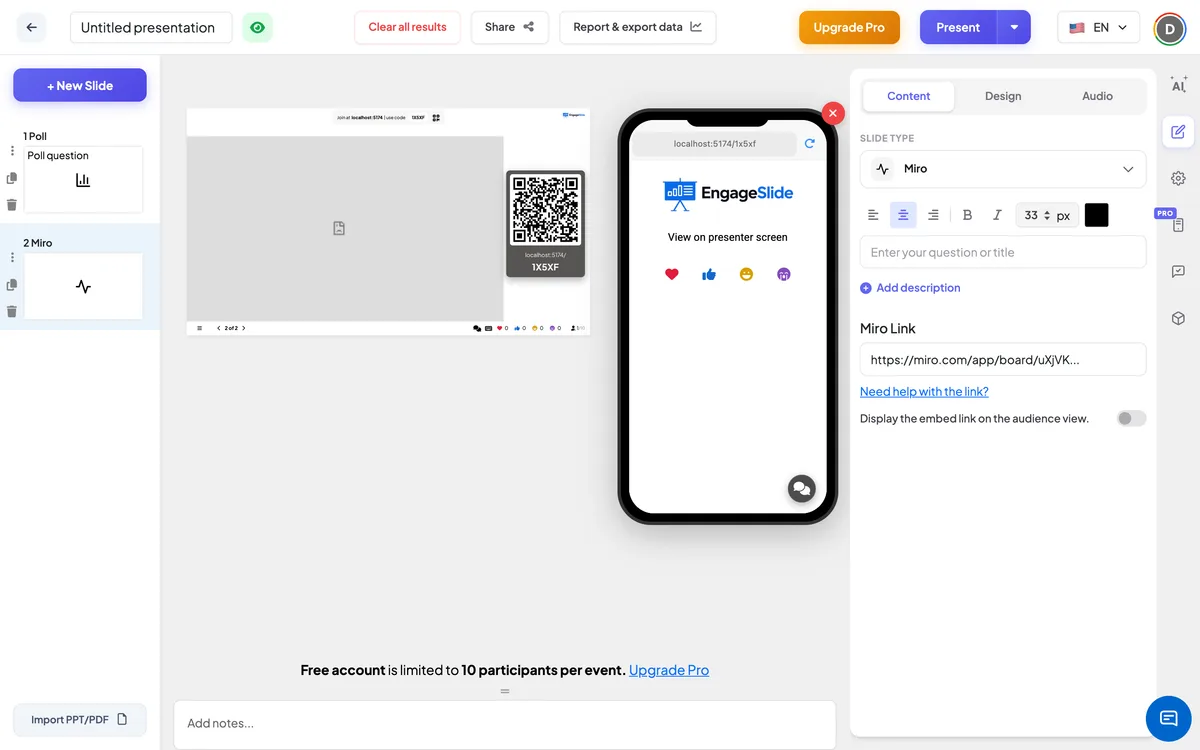Open the chat bubble in phone preview
This screenshot has height=750, width=1200.
pos(801,488)
